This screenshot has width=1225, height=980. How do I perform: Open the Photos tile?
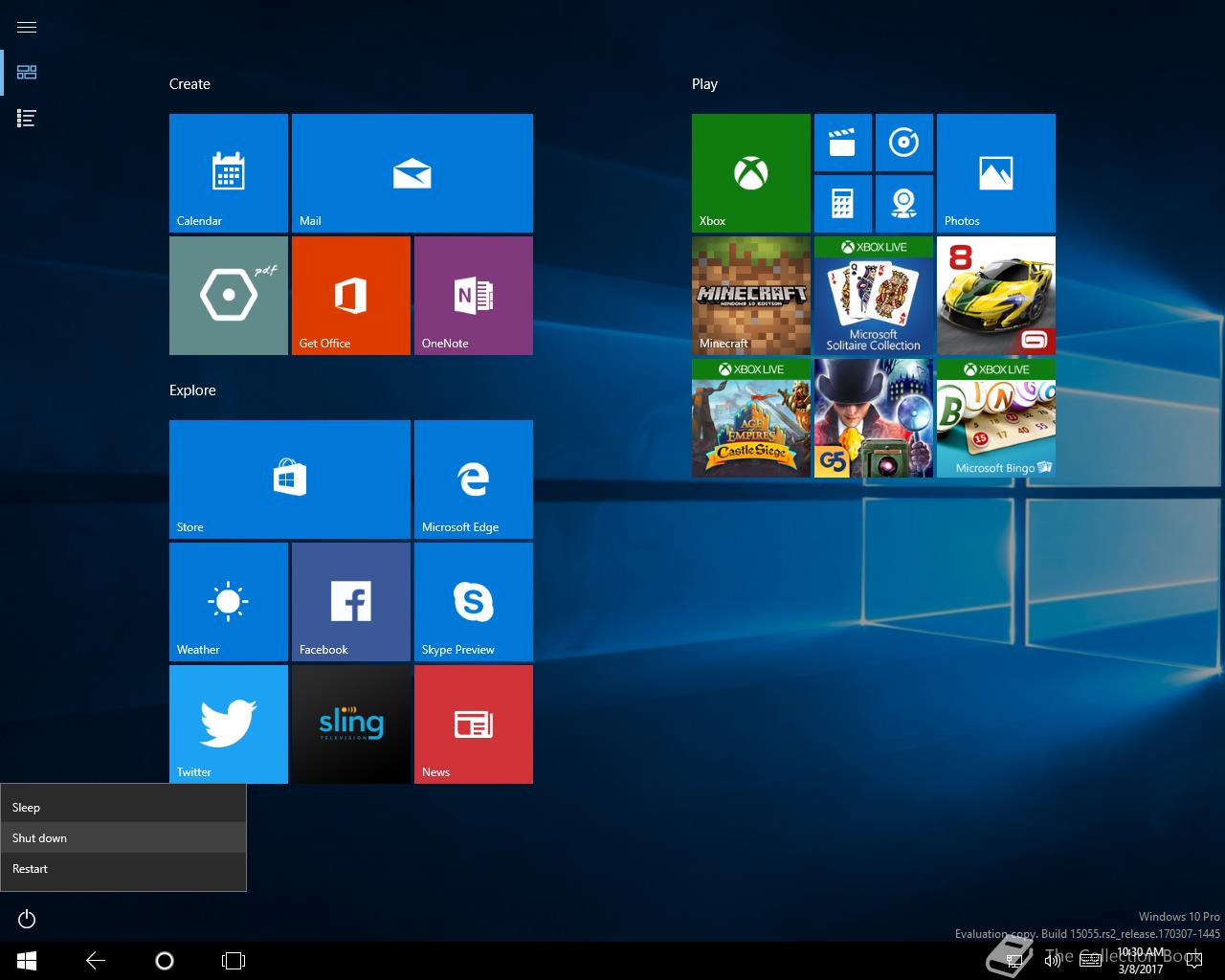pos(996,173)
